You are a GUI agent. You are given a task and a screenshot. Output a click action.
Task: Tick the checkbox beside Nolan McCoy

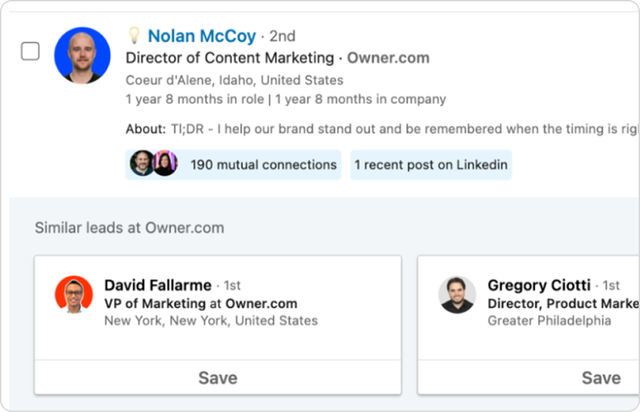coord(30,51)
